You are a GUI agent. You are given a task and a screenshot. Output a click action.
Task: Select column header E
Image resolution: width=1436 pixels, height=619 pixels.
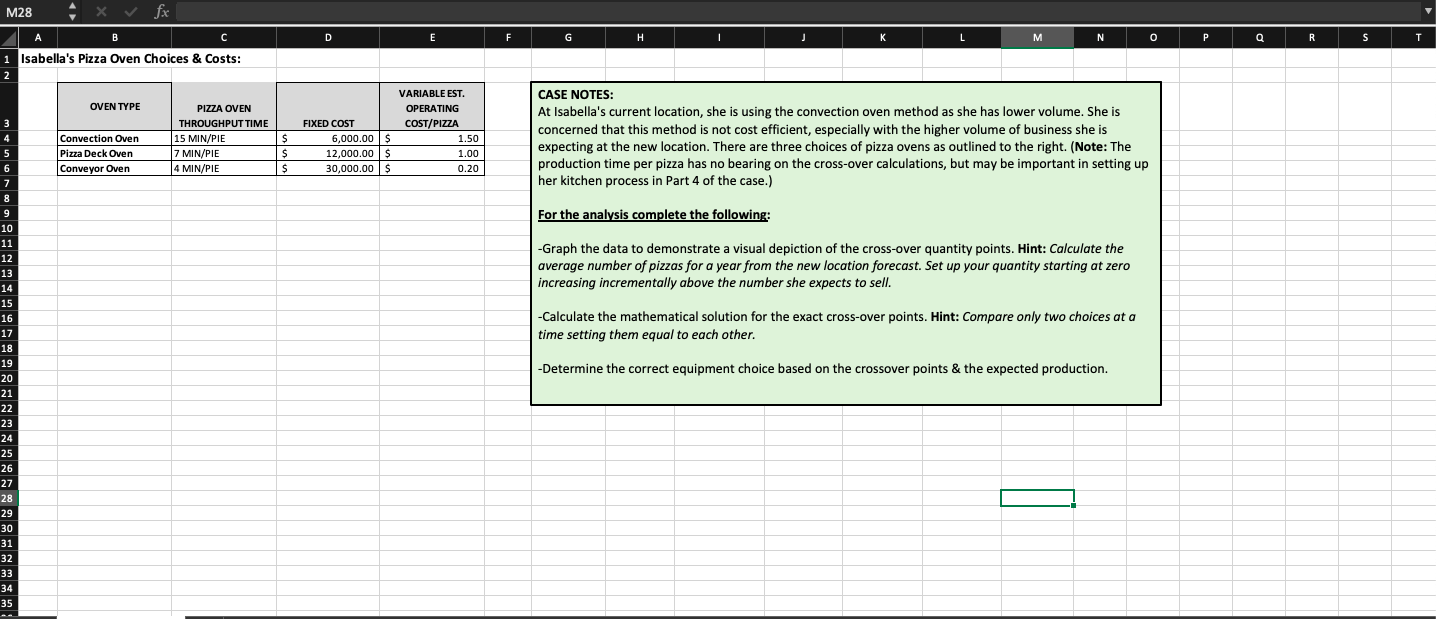click(432, 40)
